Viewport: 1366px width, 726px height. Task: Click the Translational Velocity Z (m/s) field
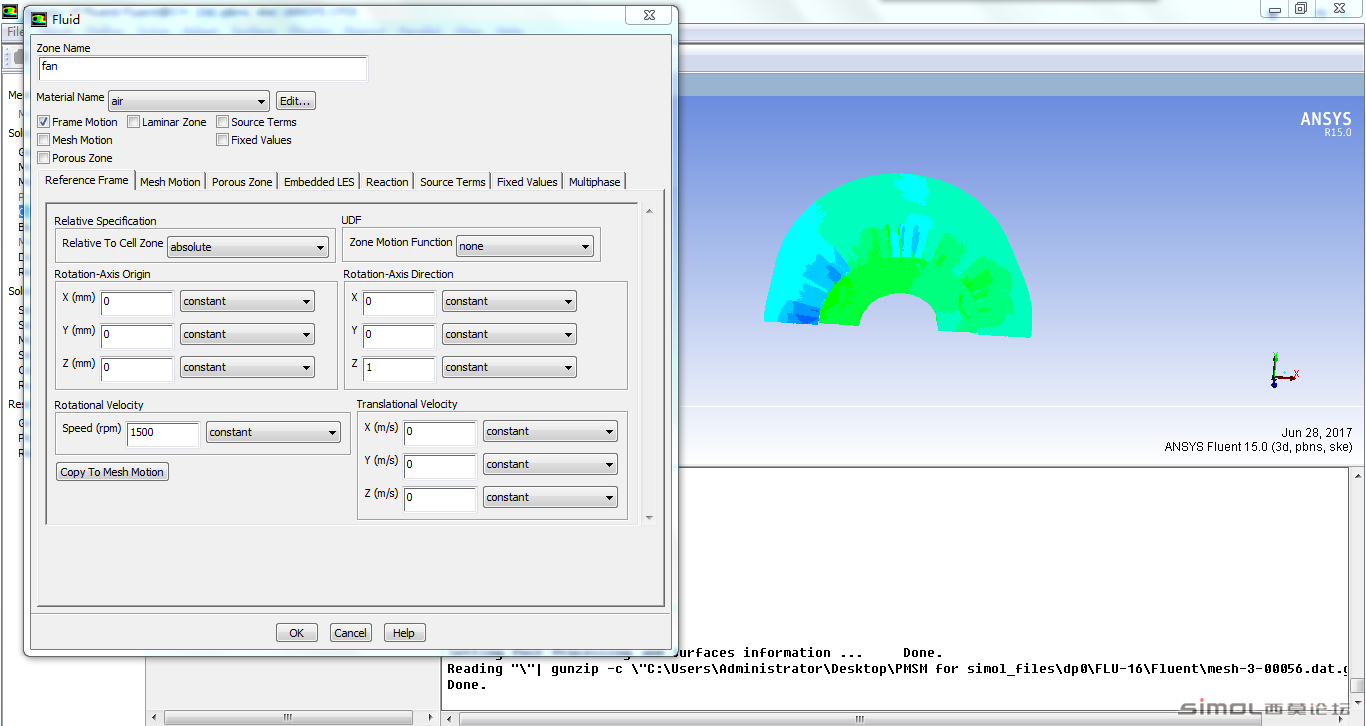pyautogui.click(x=440, y=499)
